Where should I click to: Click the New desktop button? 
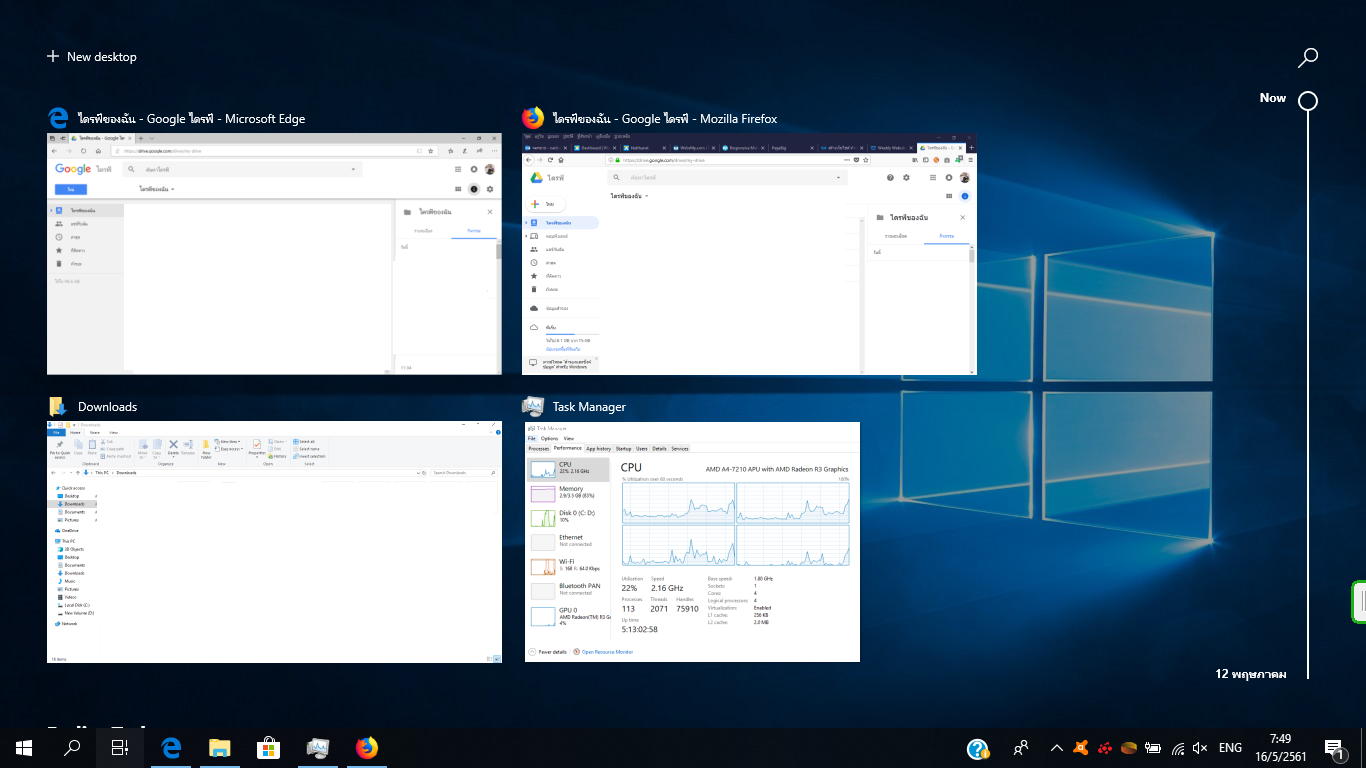pyautogui.click(x=92, y=57)
